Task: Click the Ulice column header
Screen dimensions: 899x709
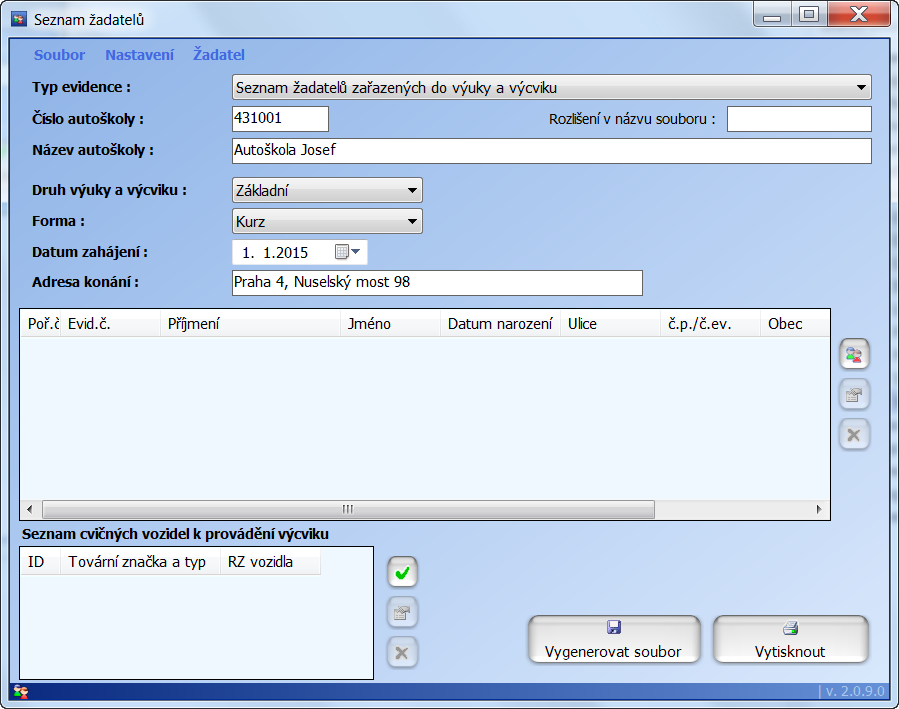Action: [x=610, y=324]
